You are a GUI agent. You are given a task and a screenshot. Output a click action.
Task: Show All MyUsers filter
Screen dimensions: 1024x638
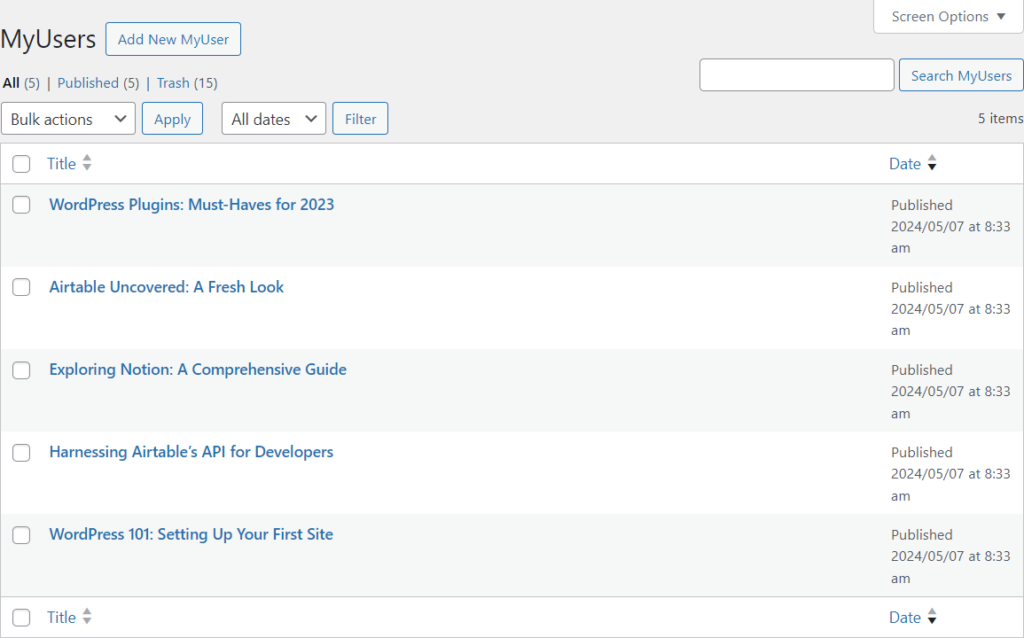[11, 83]
